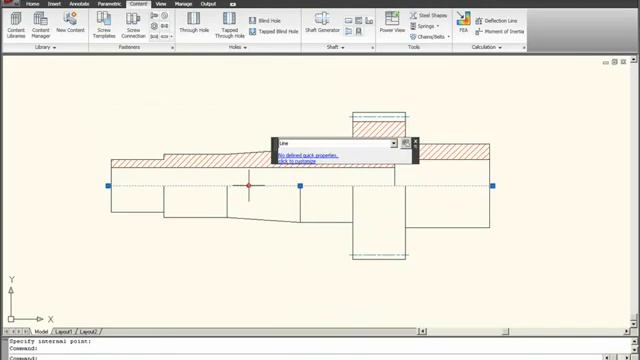Insert a Blind Hole
640x360 pixels.
tap(264, 20)
